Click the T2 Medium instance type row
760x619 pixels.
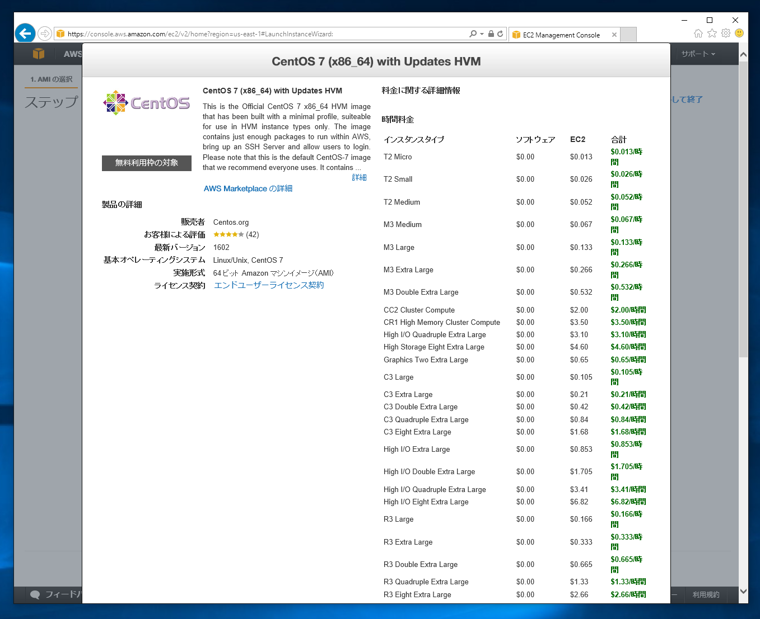click(x=514, y=202)
